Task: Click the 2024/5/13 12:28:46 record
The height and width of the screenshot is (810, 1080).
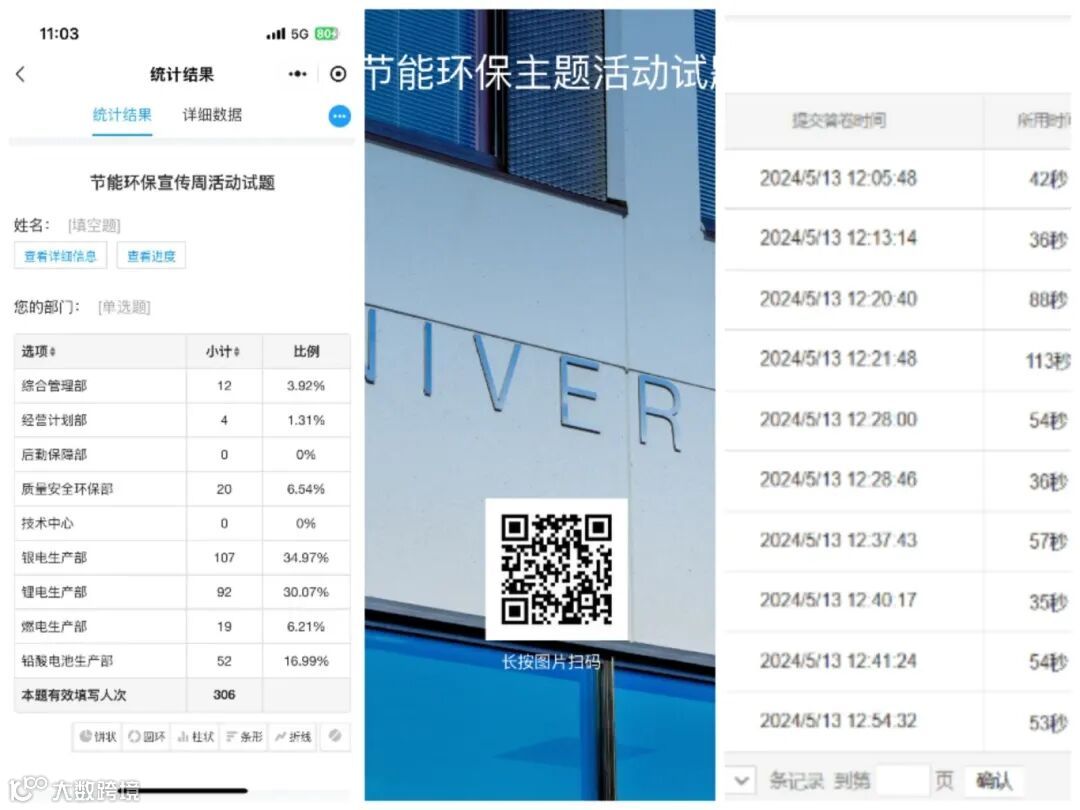Action: pos(838,479)
